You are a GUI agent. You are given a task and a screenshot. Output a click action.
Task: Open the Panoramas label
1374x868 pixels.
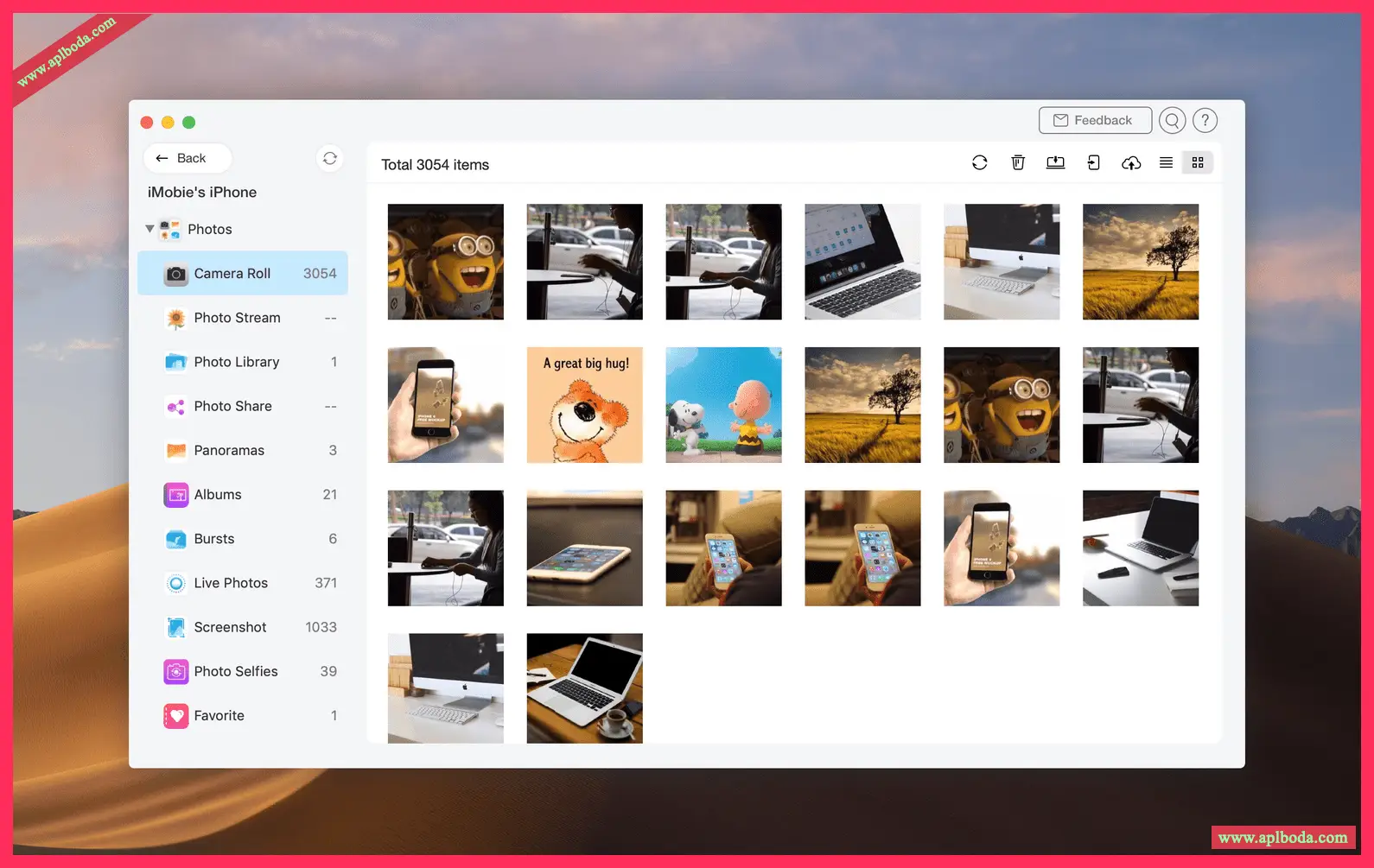pyautogui.click(x=229, y=450)
